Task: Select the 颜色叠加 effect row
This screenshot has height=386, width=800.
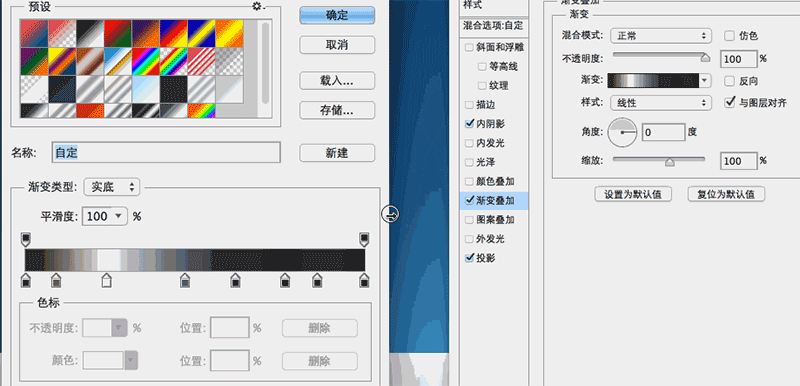Action: tap(494, 182)
